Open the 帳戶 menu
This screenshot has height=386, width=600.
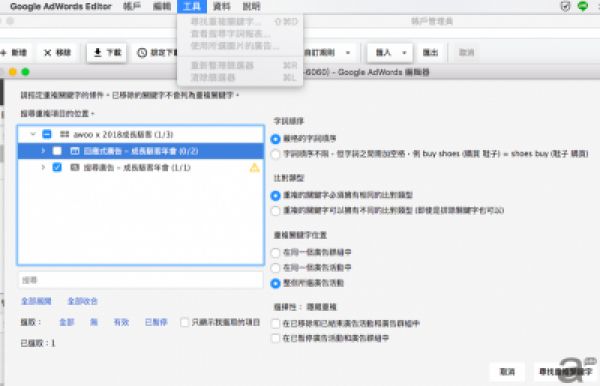pyautogui.click(x=132, y=6)
